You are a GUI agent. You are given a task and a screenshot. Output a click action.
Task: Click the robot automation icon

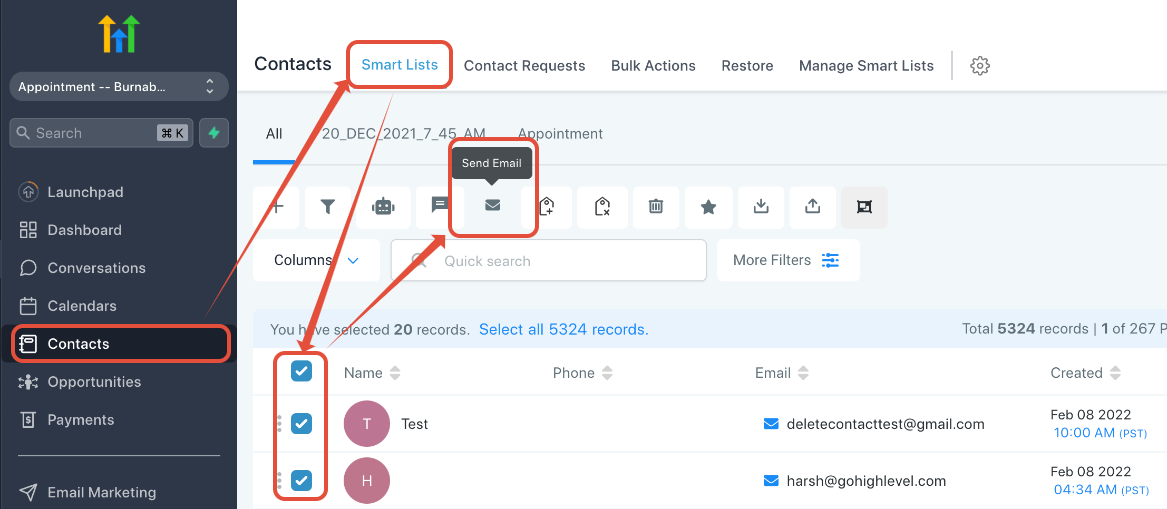(383, 207)
